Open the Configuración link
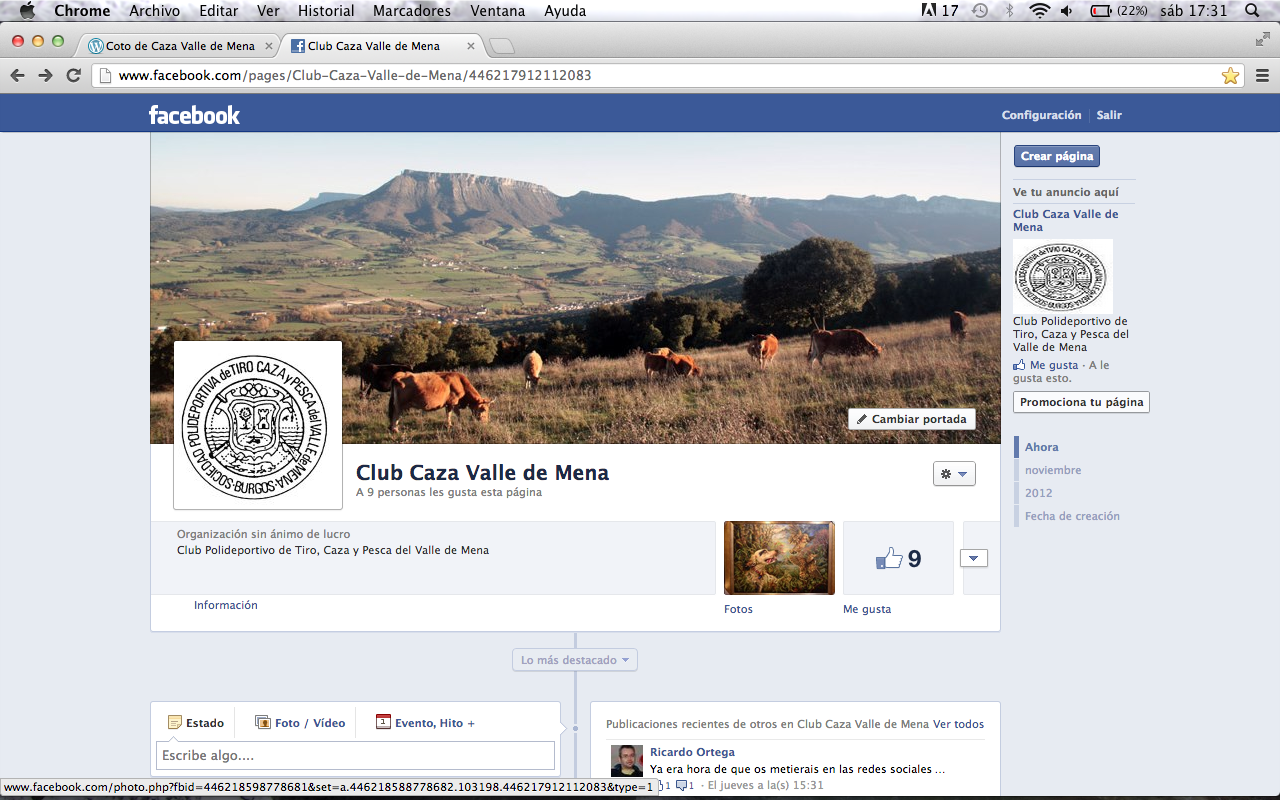This screenshot has height=800, width=1280. pos(1041,115)
